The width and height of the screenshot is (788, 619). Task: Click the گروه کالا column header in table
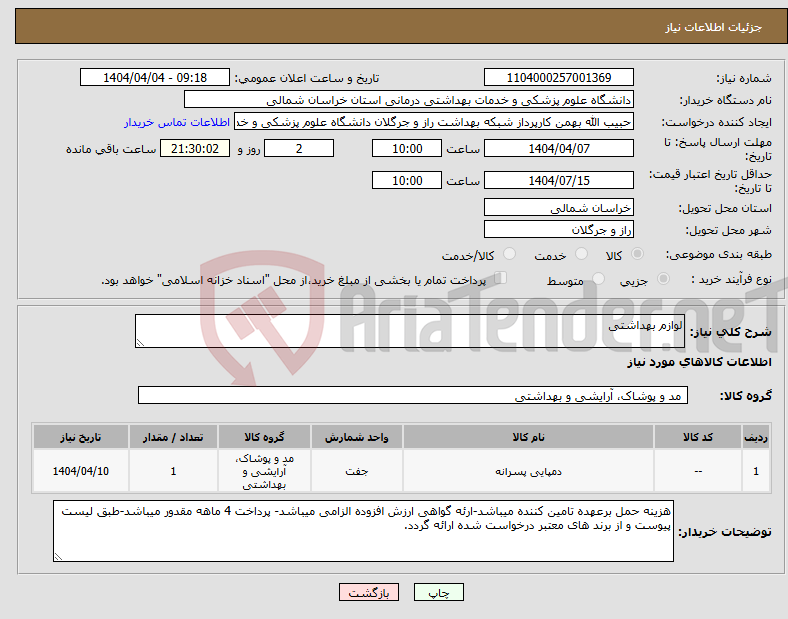264,437
